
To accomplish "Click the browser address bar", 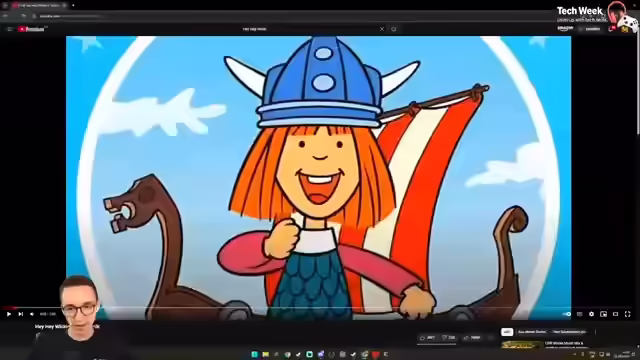I will click(286, 16).
